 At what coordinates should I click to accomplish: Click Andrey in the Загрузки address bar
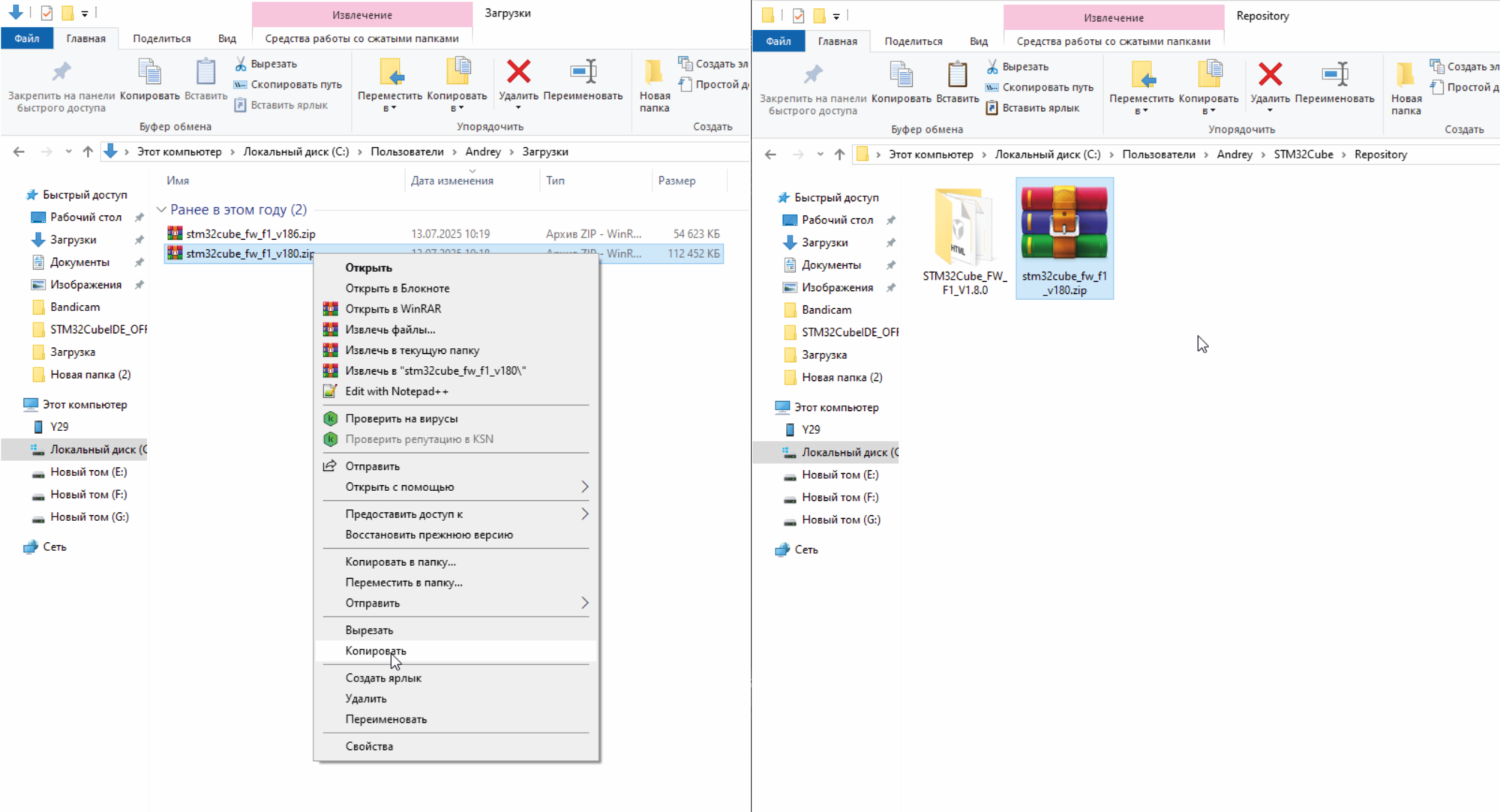point(483,151)
